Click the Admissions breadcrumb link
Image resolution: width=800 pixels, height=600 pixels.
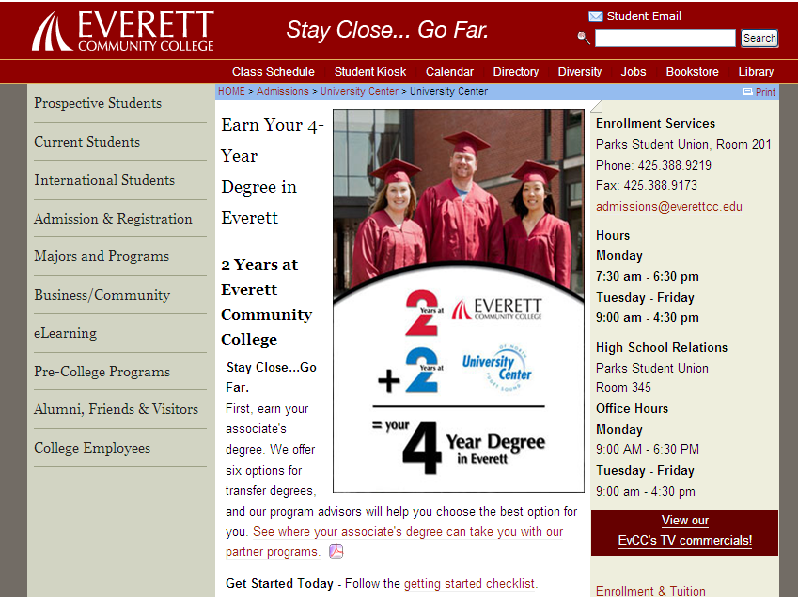tap(283, 91)
